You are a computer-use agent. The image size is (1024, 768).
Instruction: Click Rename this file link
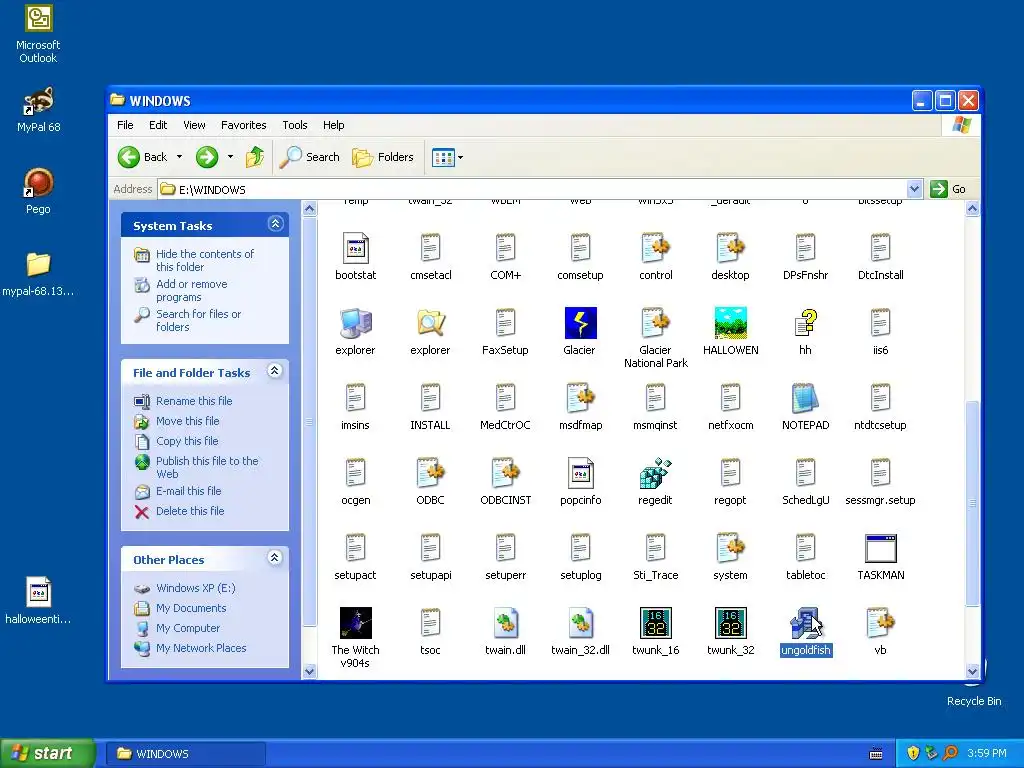click(x=194, y=401)
